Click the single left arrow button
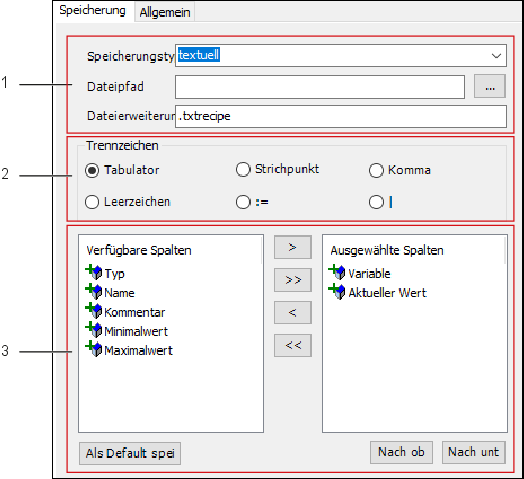Image resolution: width=524 pixels, height=479 pixels. point(293,313)
